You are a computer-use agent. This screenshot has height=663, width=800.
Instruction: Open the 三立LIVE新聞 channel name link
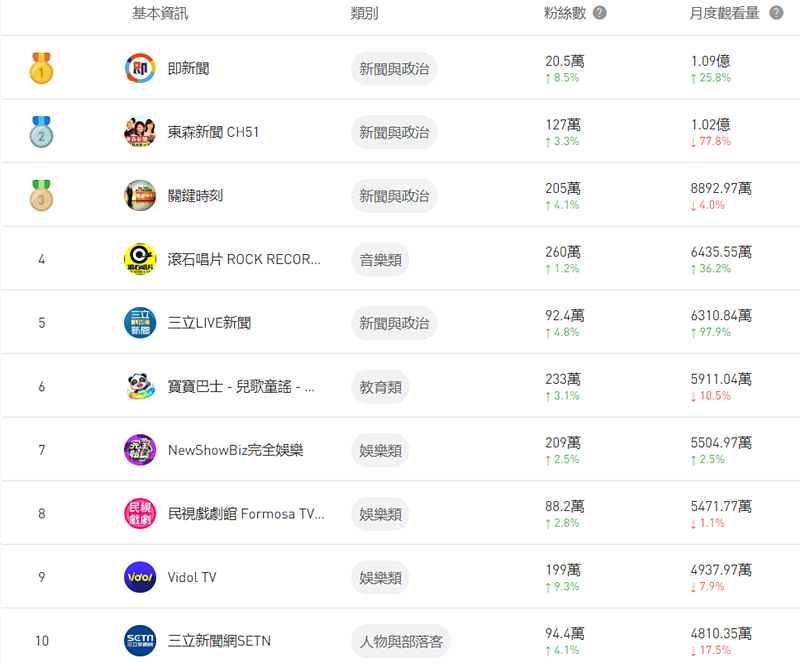pos(209,323)
